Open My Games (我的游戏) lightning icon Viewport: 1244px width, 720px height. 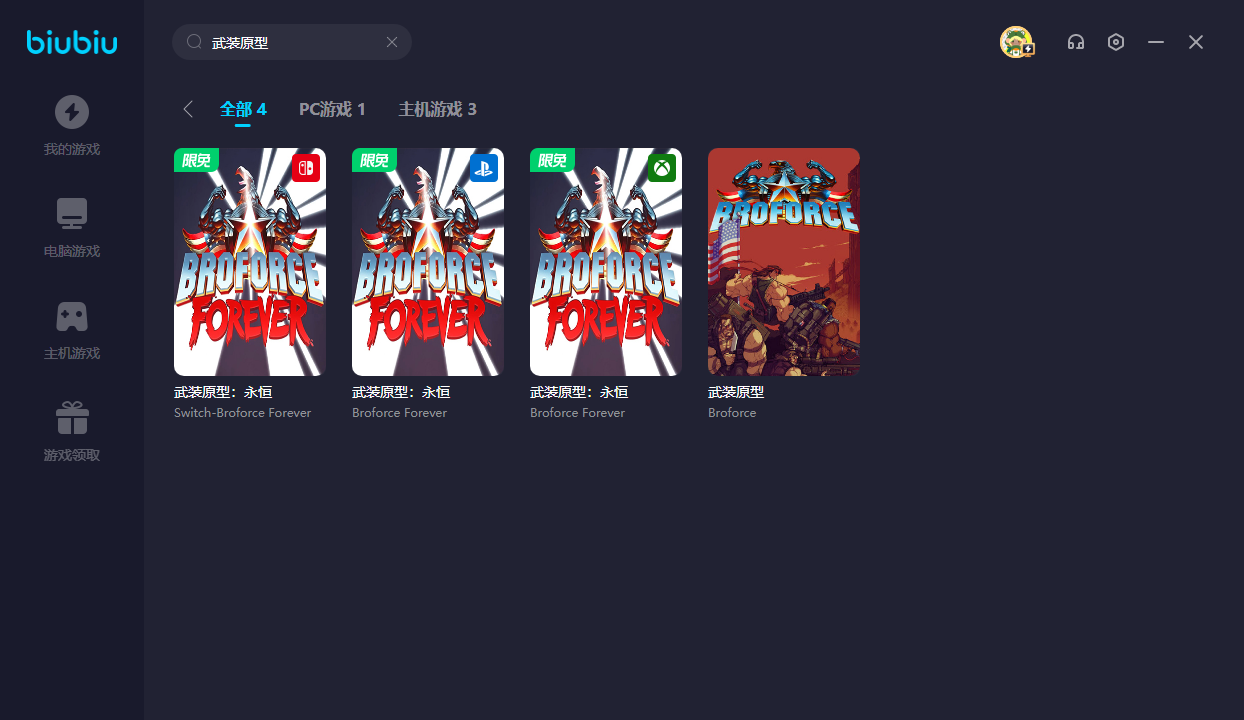72,112
